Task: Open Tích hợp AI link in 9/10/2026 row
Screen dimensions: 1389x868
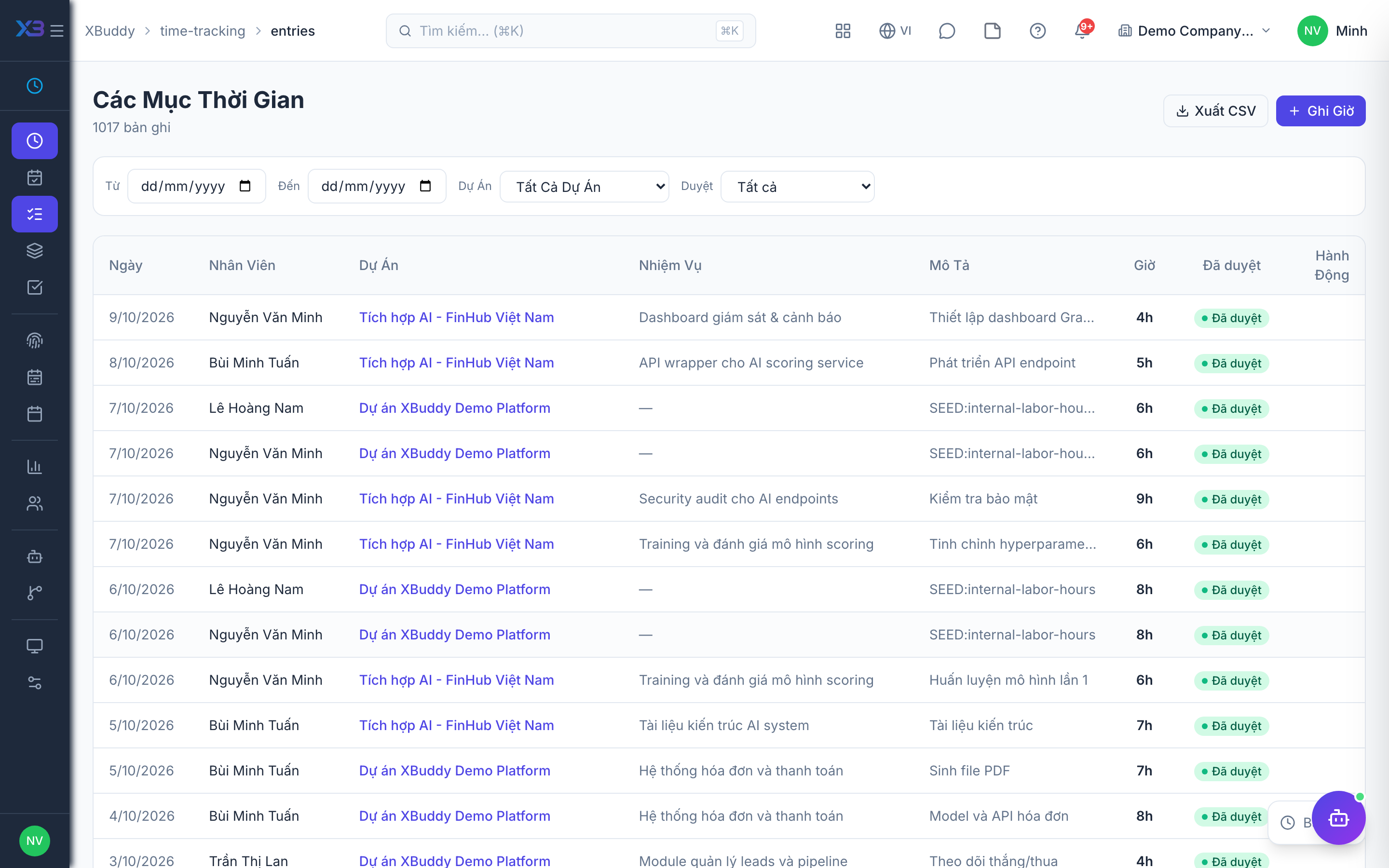Action: coord(456,317)
